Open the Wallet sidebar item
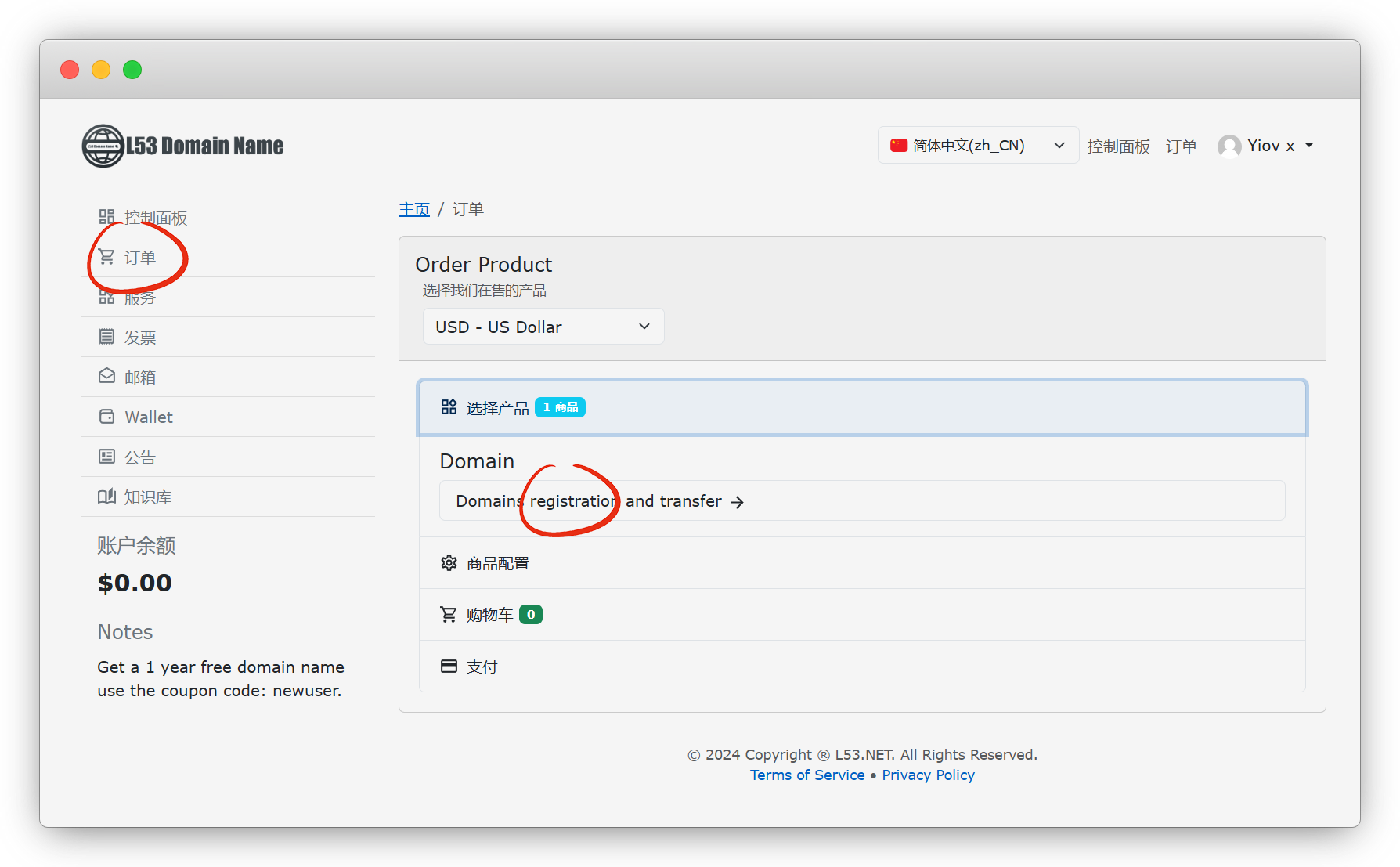Image resolution: width=1400 pixels, height=867 pixels. pos(148,417)
